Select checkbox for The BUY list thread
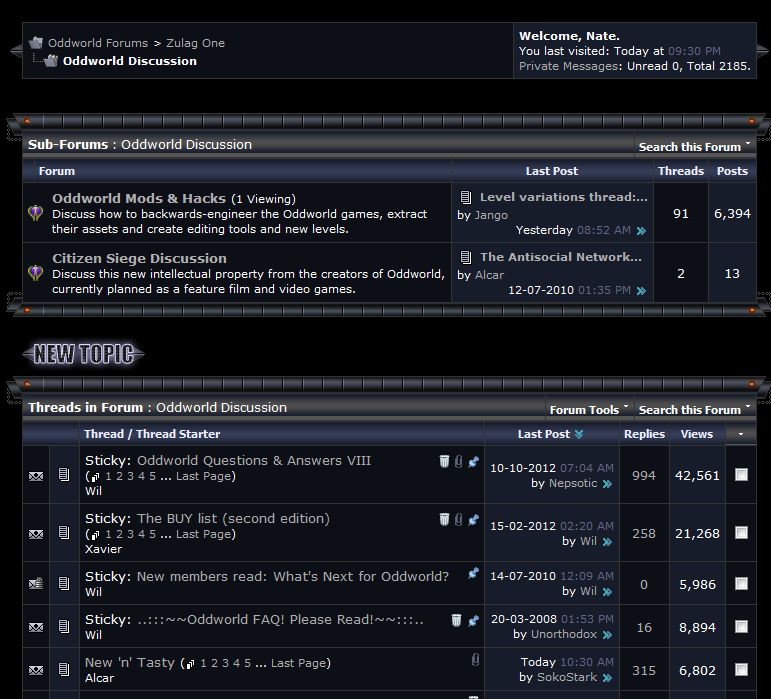 741,533
